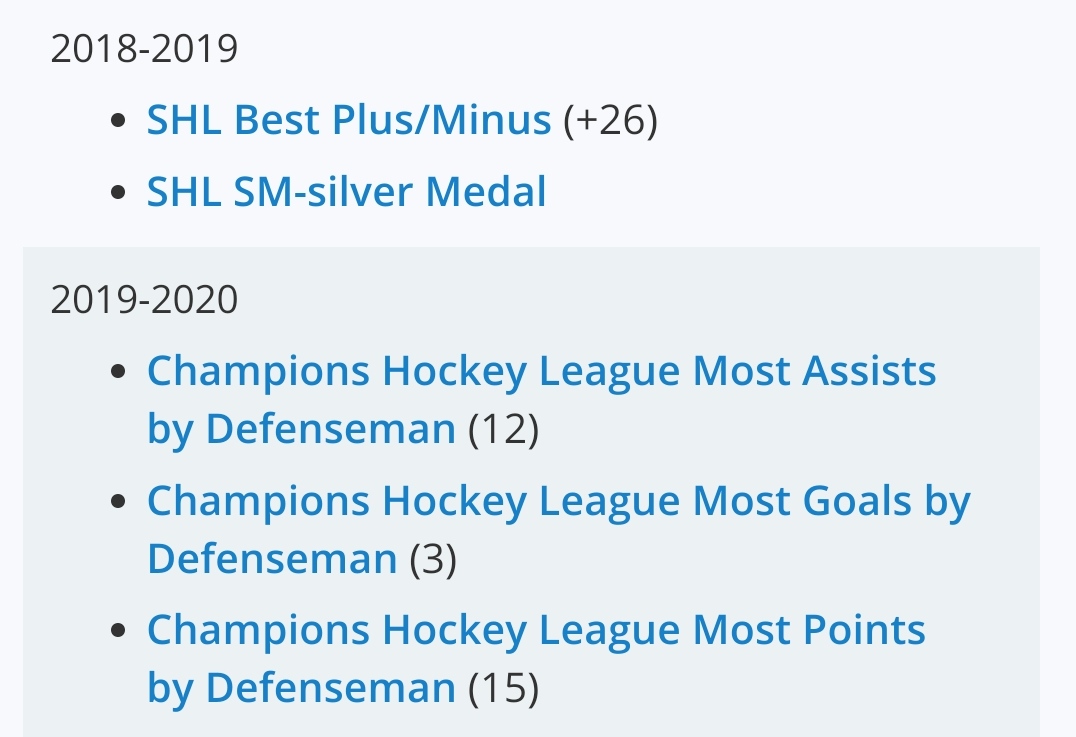Click the bullet beside Most Assists award
The height and width of the screenshot is (737, 1076).
(119, 373)
